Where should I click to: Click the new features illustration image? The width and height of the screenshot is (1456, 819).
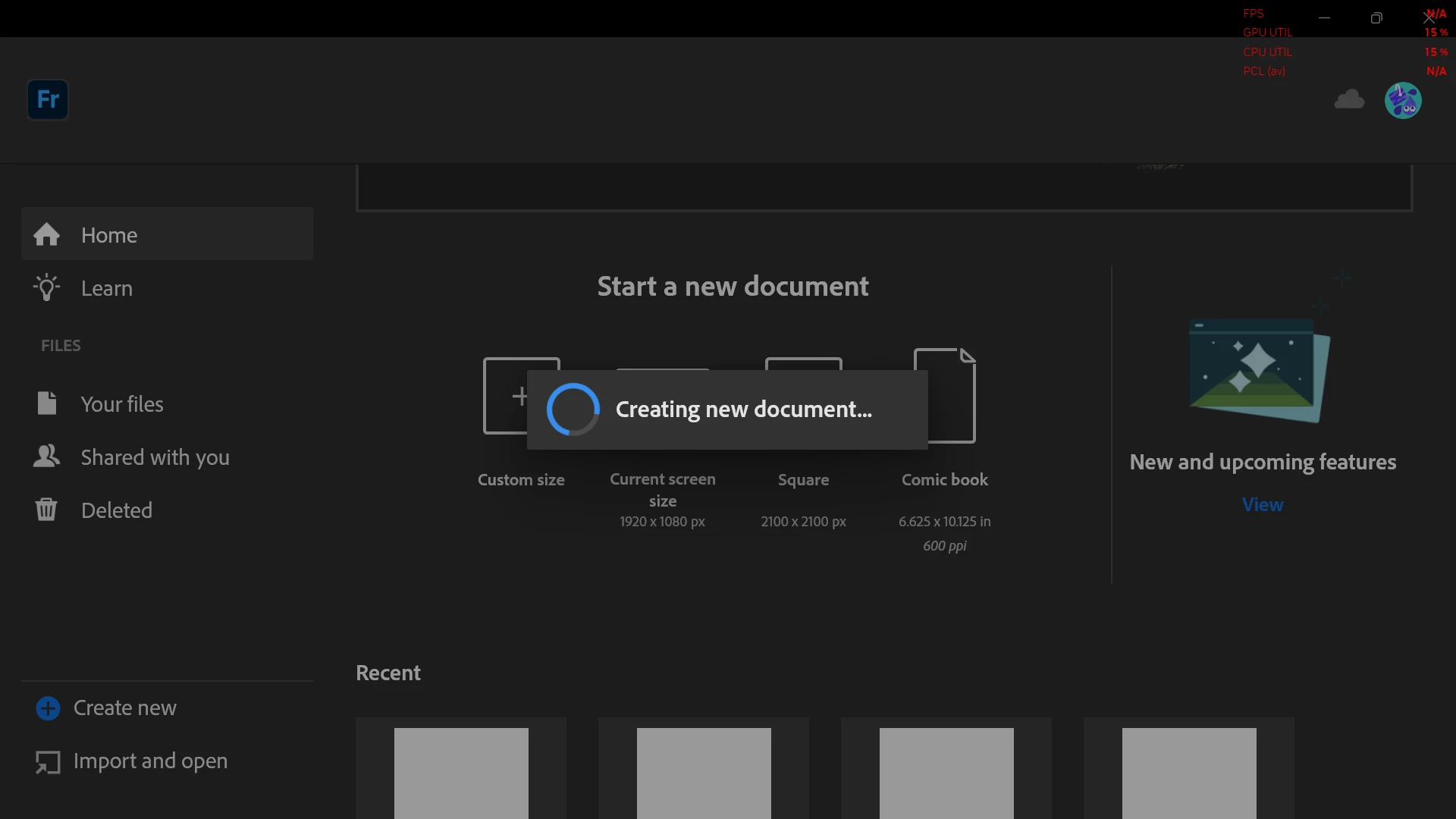[1259, 368]
